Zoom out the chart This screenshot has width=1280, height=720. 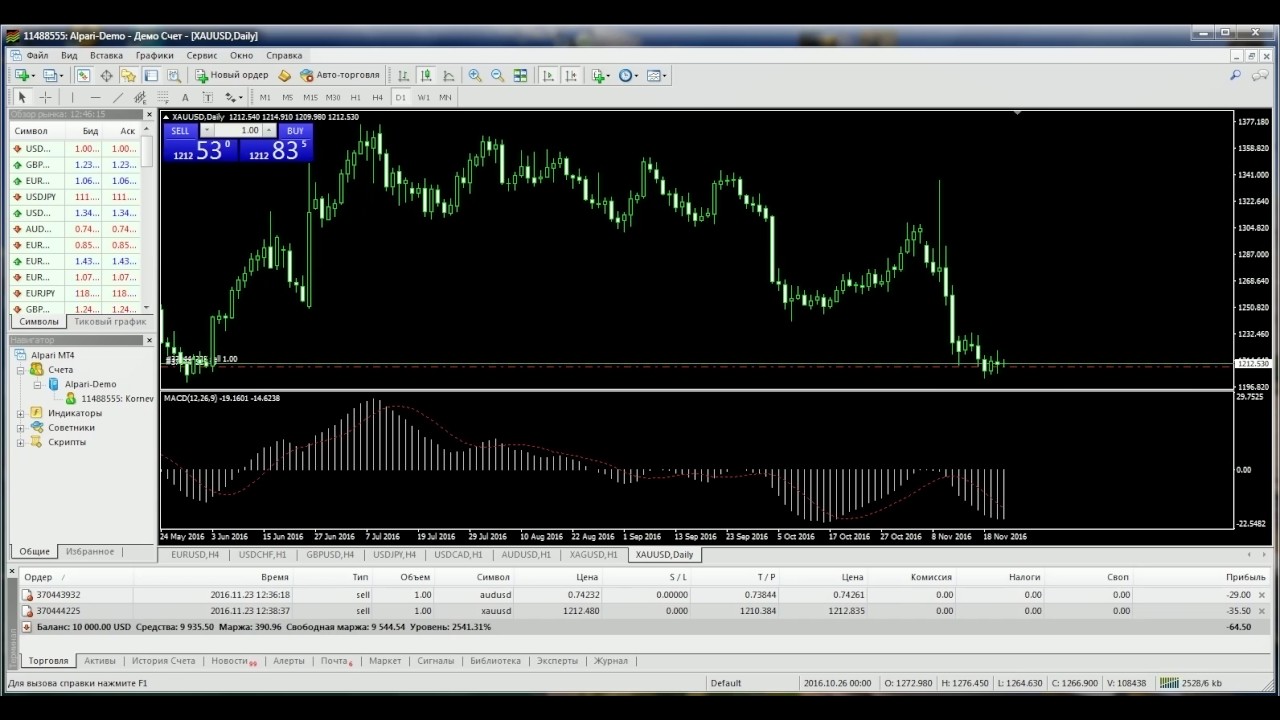(x=497, y=75)
